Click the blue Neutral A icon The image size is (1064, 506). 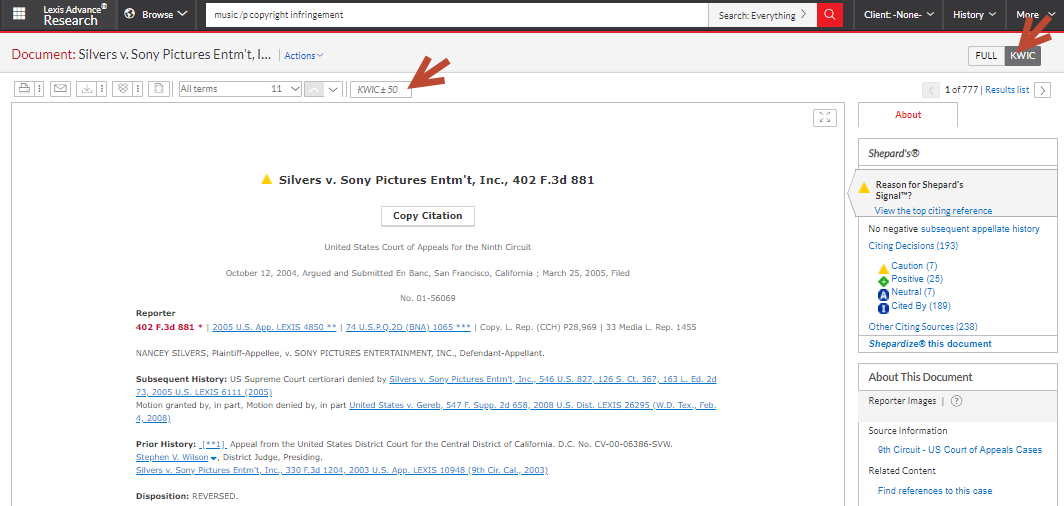884,294
